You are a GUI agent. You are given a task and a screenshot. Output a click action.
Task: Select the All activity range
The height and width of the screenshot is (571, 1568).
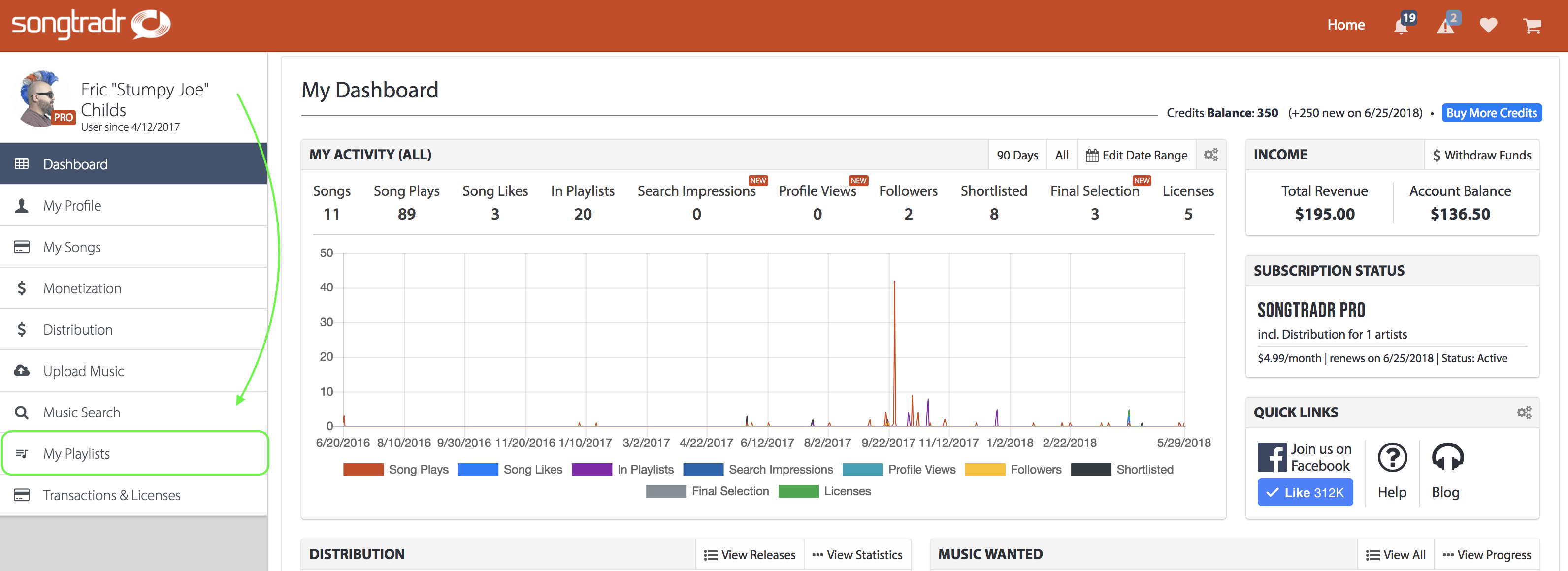1062,155
